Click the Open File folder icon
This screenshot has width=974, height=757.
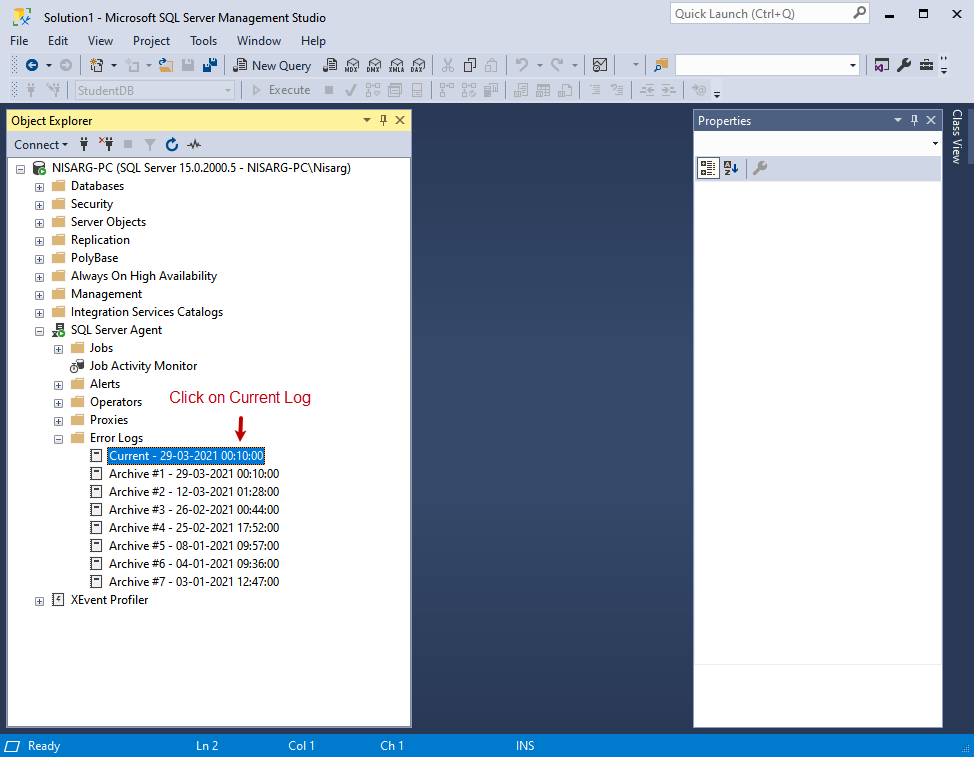pyautogui.click(x=166, y=65)
